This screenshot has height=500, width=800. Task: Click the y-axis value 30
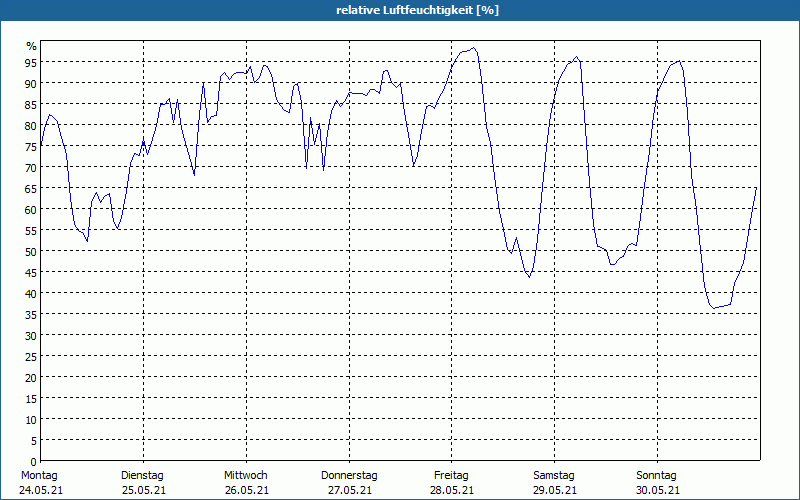[x=31, y=336]
